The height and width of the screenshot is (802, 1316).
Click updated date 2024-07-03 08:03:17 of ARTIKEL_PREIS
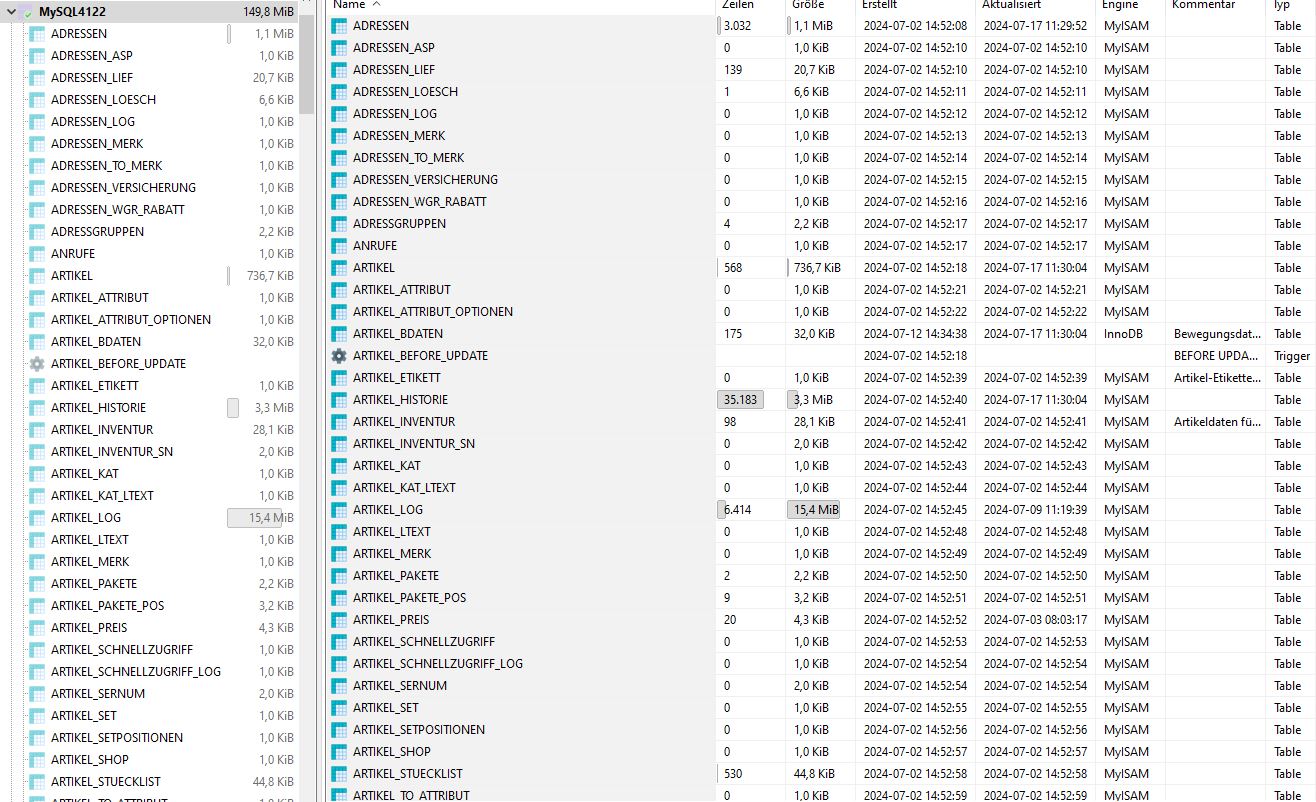[1035, 620]
